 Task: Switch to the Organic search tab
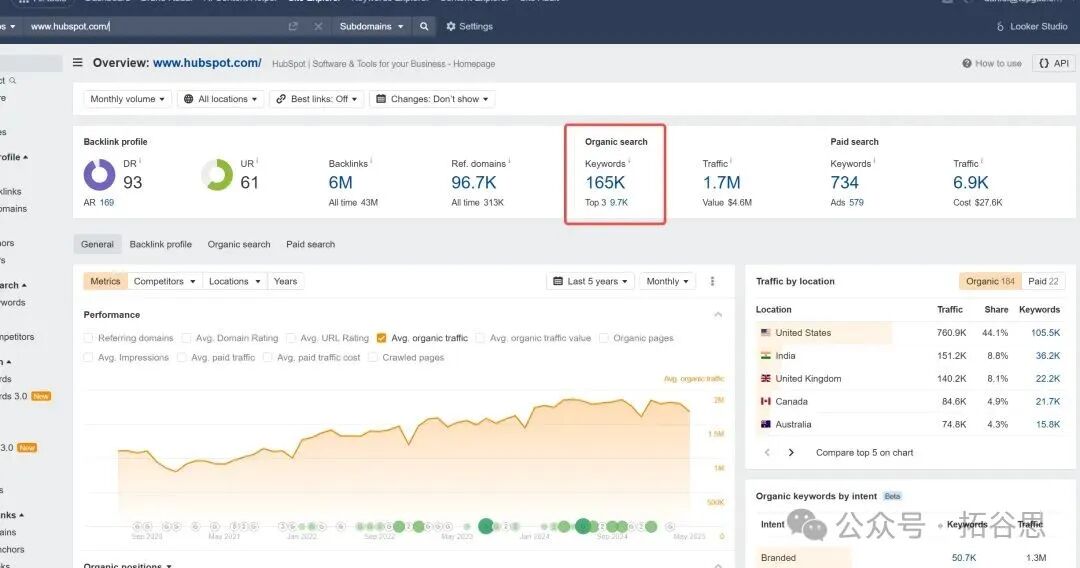click(239, 244)
